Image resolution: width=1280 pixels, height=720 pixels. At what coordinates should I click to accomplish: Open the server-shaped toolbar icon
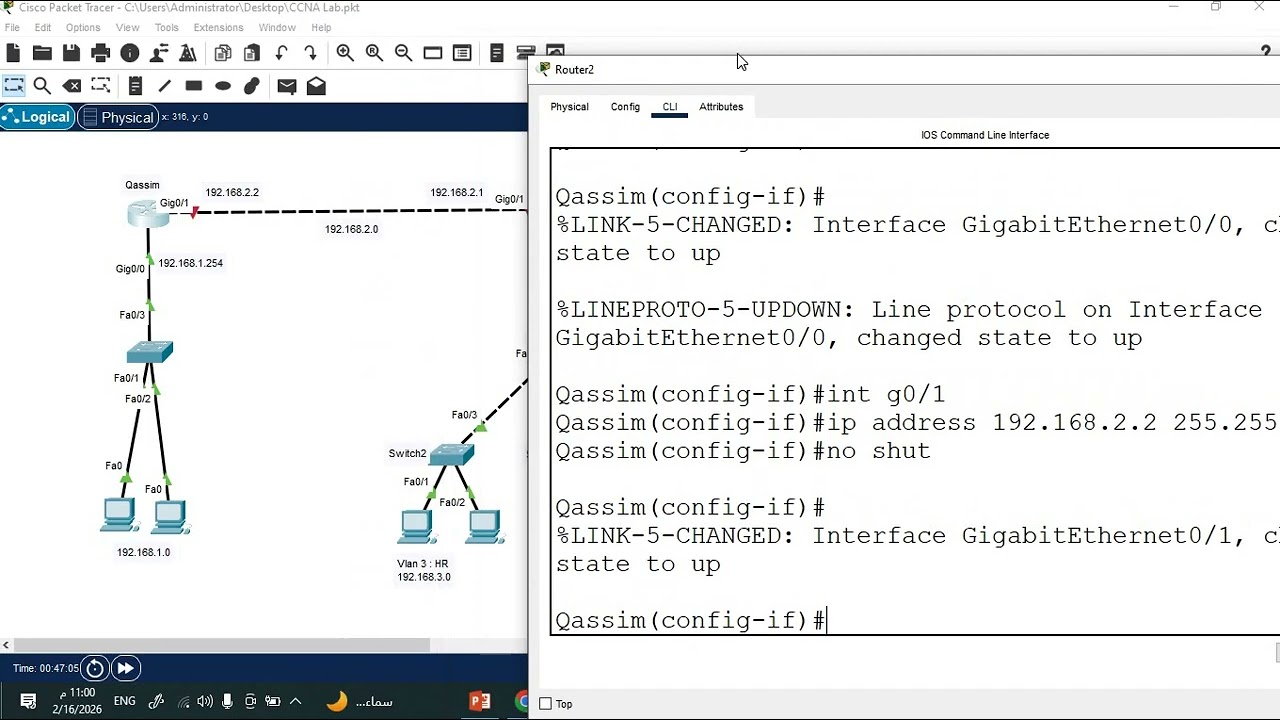pyautogui.click(x=497, y=53)
